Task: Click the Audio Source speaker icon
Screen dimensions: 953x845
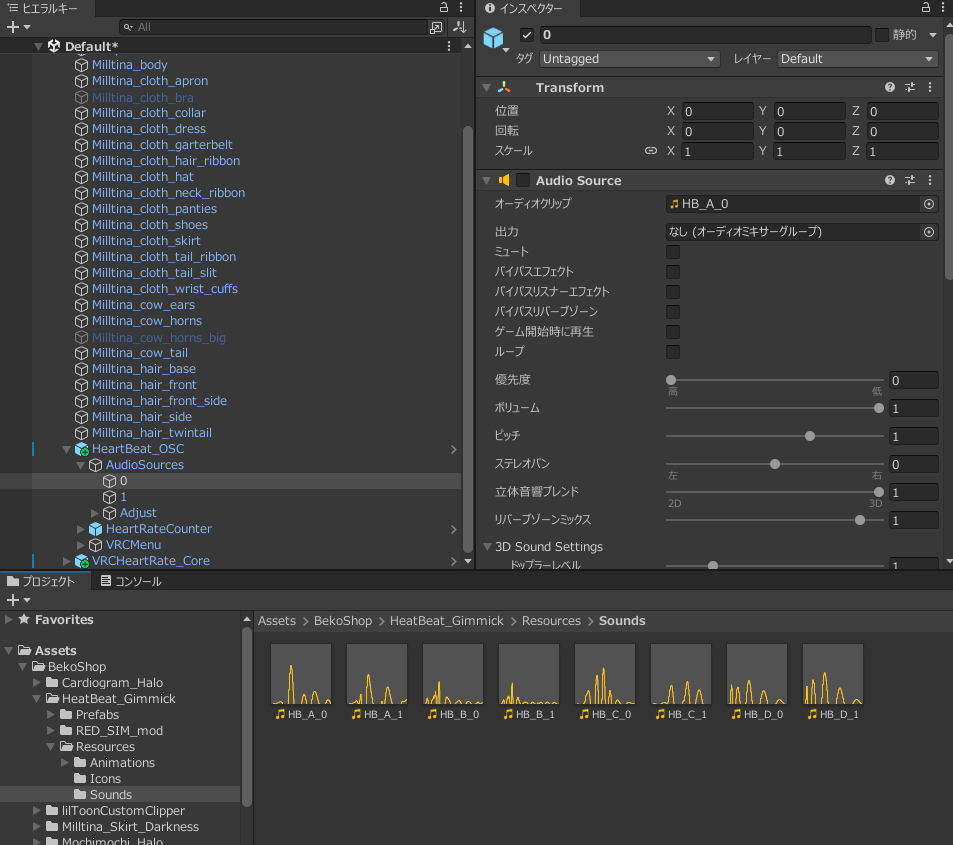Action: [504, 181]
